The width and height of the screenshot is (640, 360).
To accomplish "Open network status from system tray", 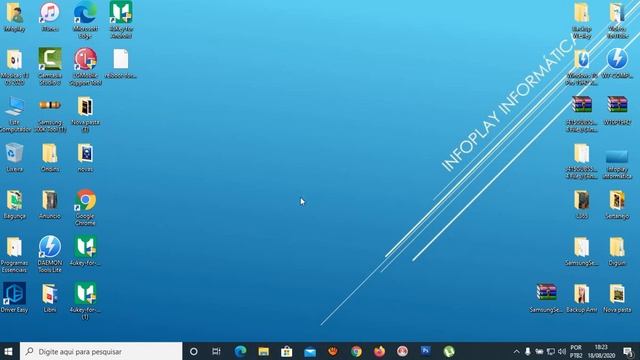I will (x=551, y=351).
